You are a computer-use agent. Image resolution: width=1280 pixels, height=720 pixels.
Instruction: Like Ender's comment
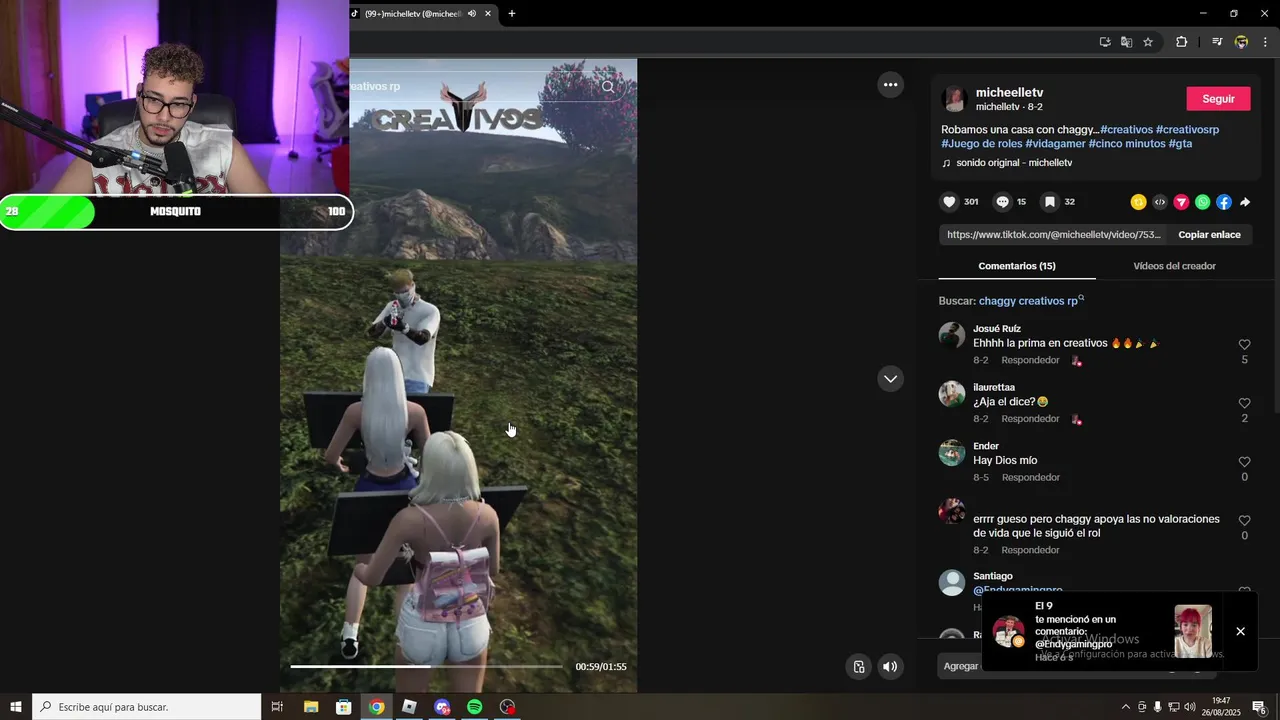tap(1244, 462)
